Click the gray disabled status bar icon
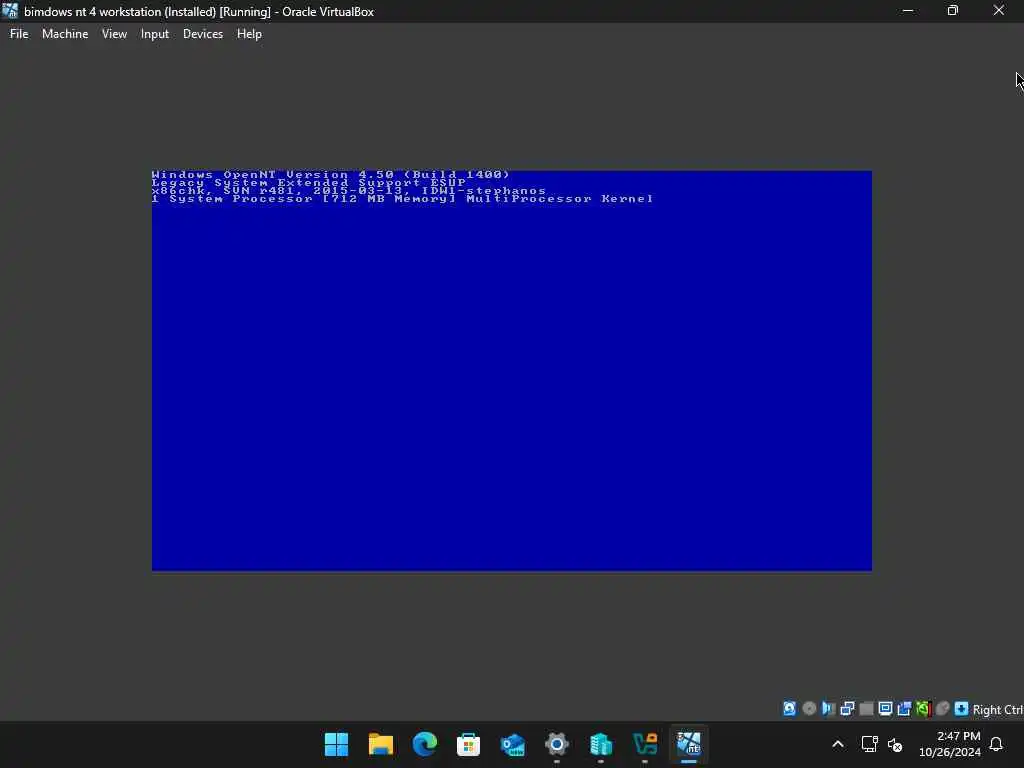 pos(866,709)
